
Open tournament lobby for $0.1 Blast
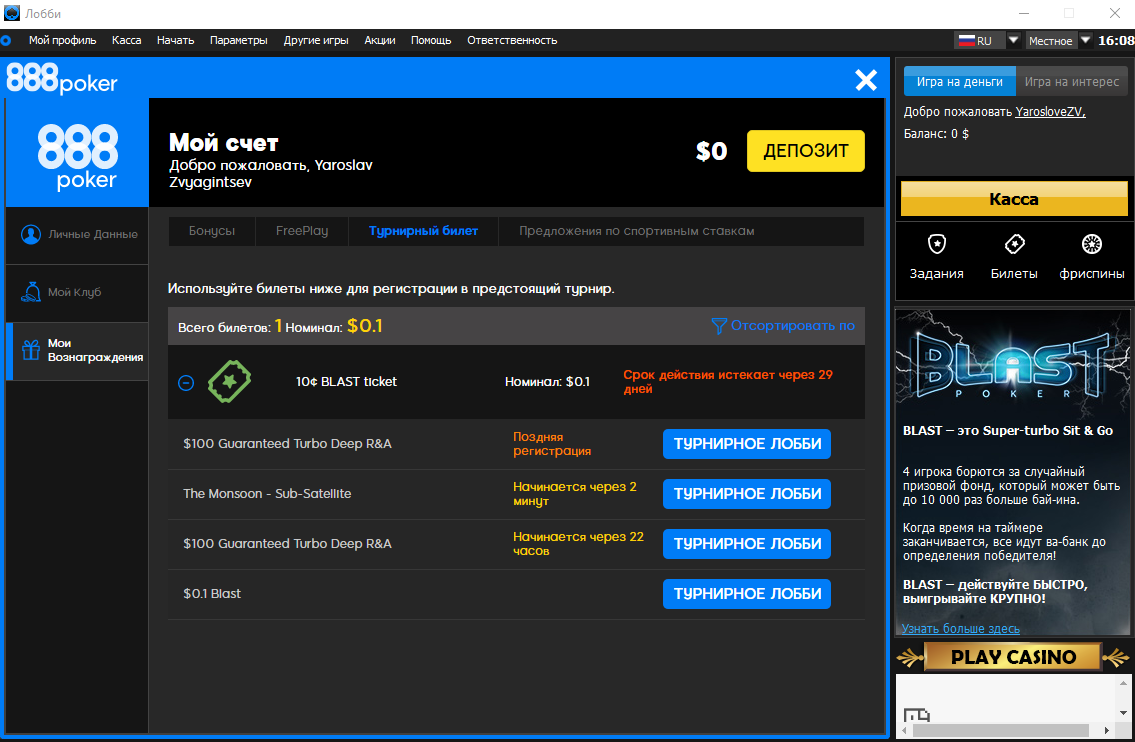pos(747,594)
